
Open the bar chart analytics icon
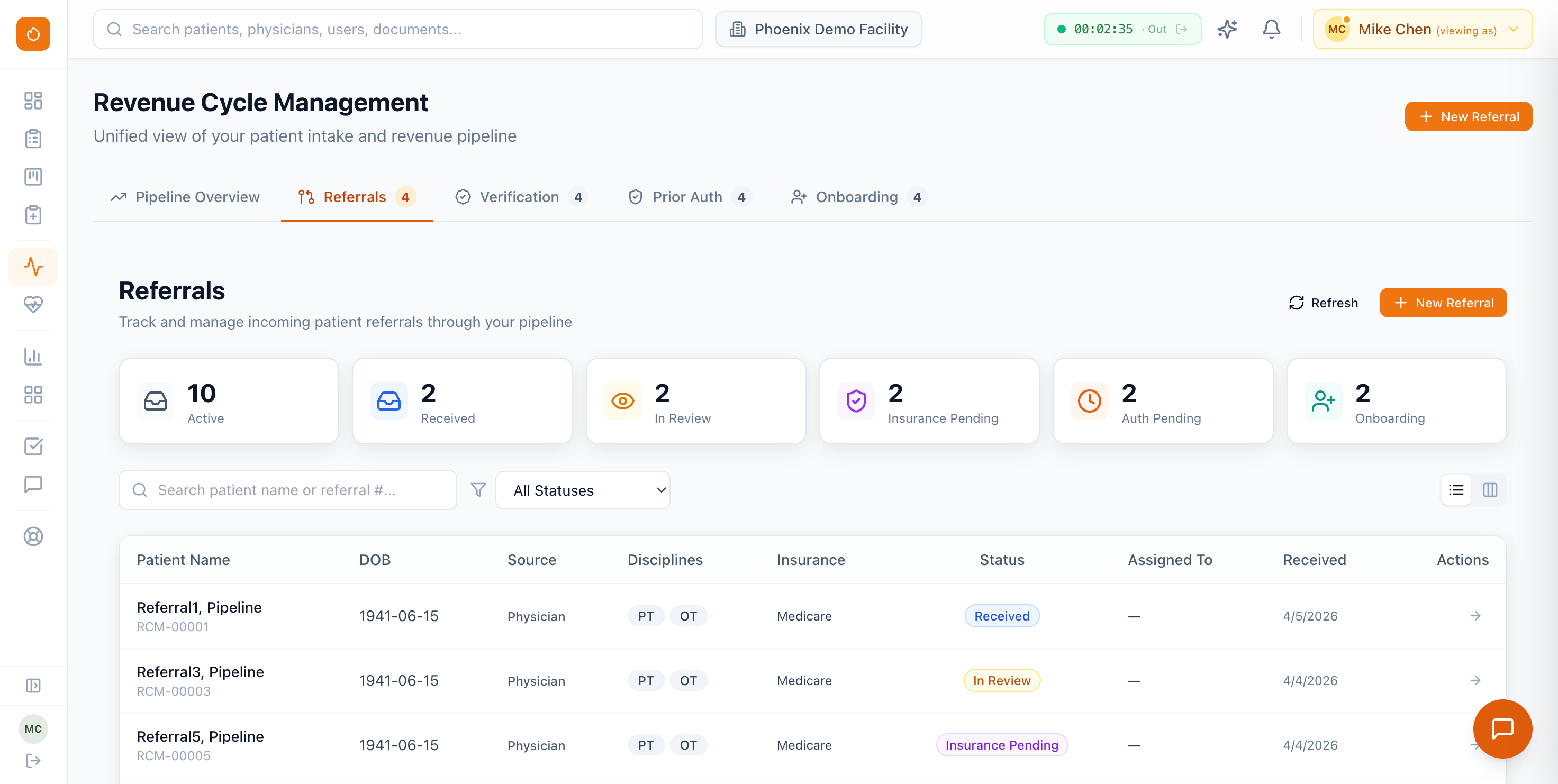click(33, 356)
